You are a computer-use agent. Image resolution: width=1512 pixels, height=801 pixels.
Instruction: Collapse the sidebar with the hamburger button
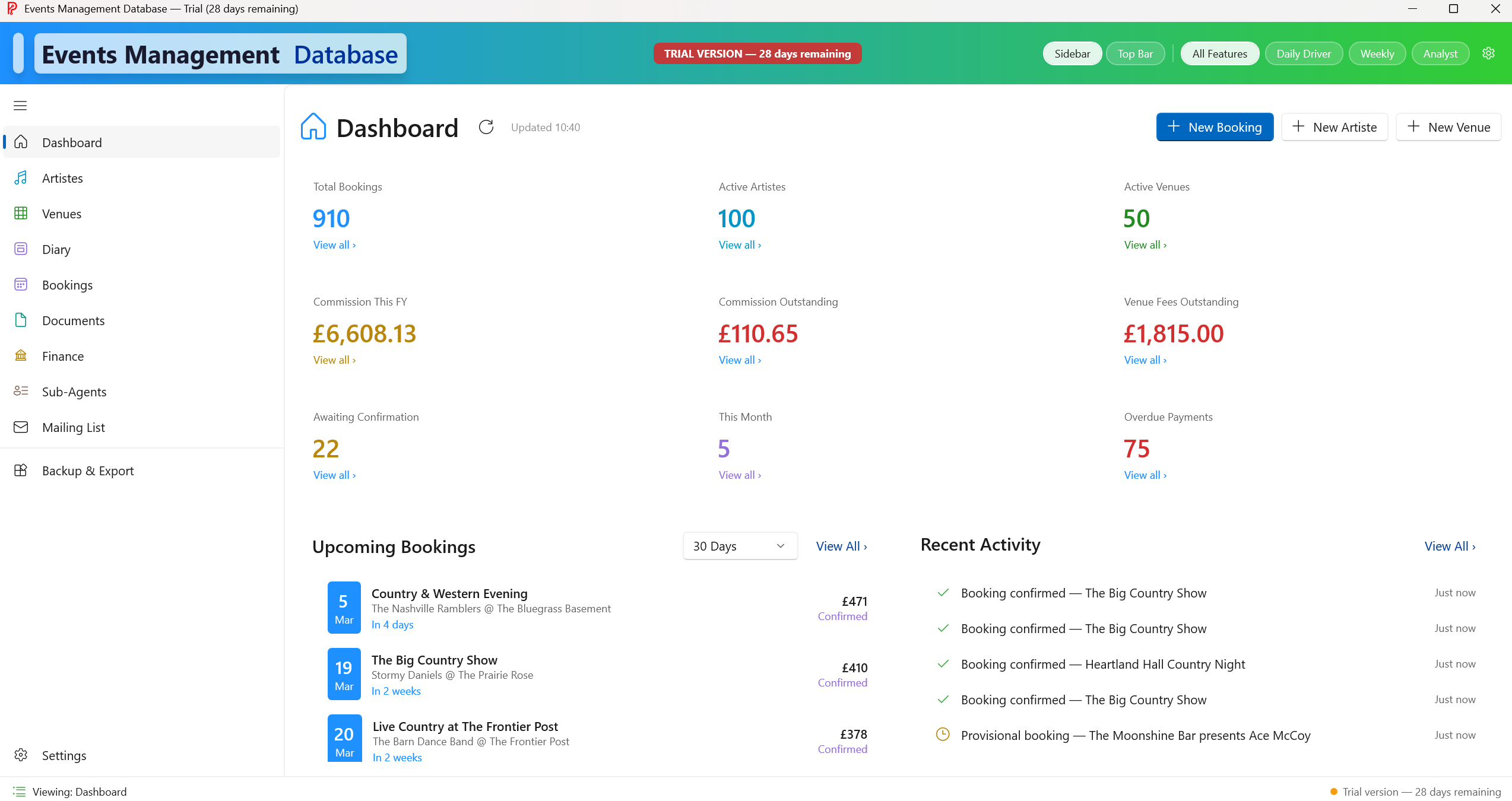[x=20, y=105]
